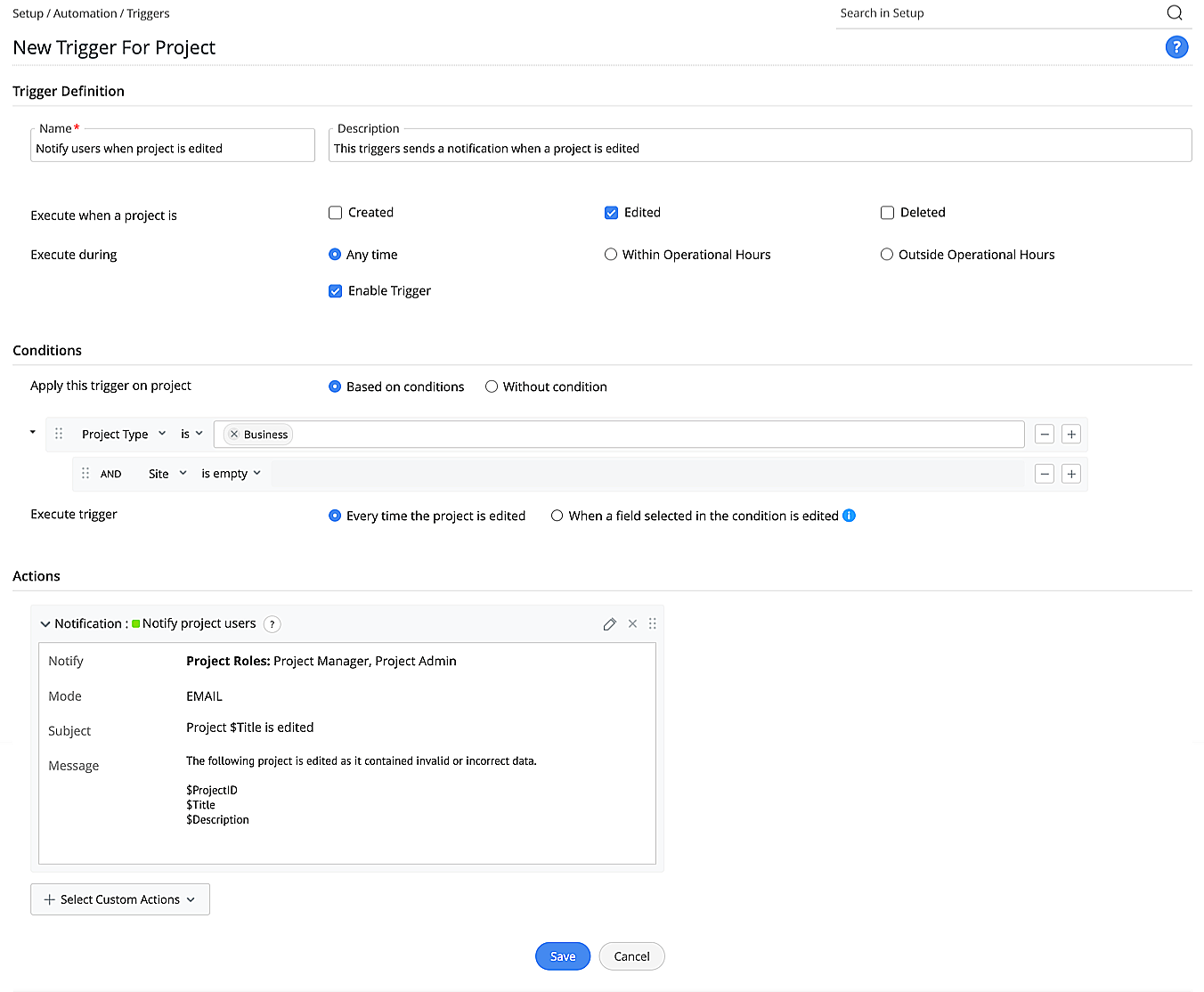Click the info icon beside field-edited option

coord(849,516)
